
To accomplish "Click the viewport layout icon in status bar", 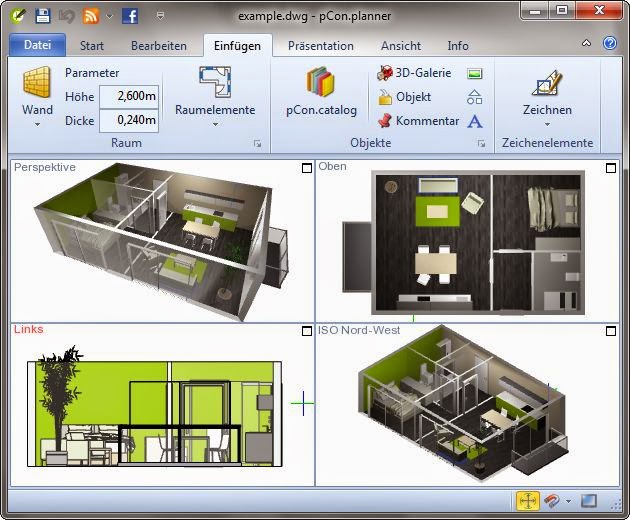I will point(589,501).
